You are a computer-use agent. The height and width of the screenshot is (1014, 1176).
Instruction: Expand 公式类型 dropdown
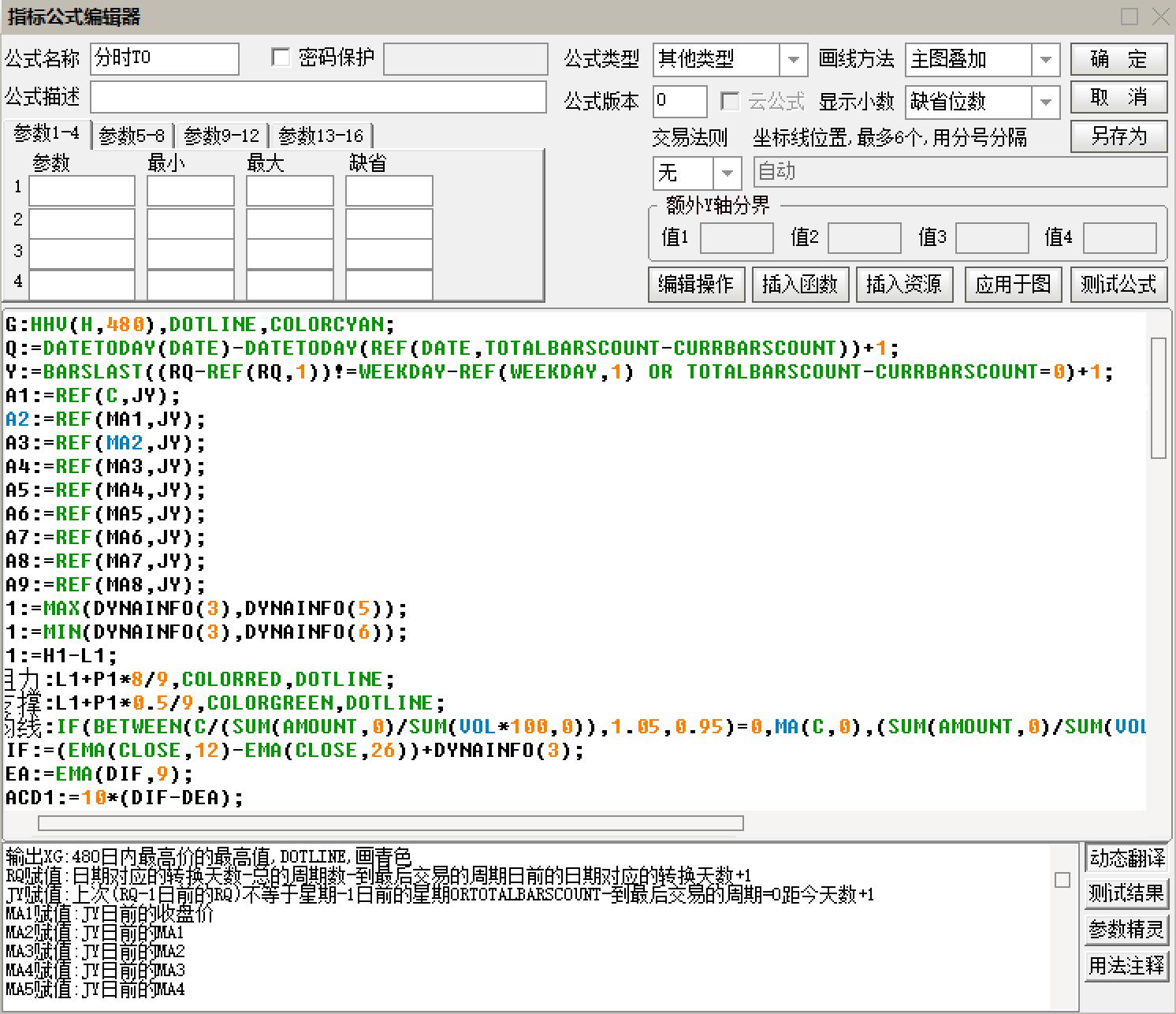click(794, 59)
